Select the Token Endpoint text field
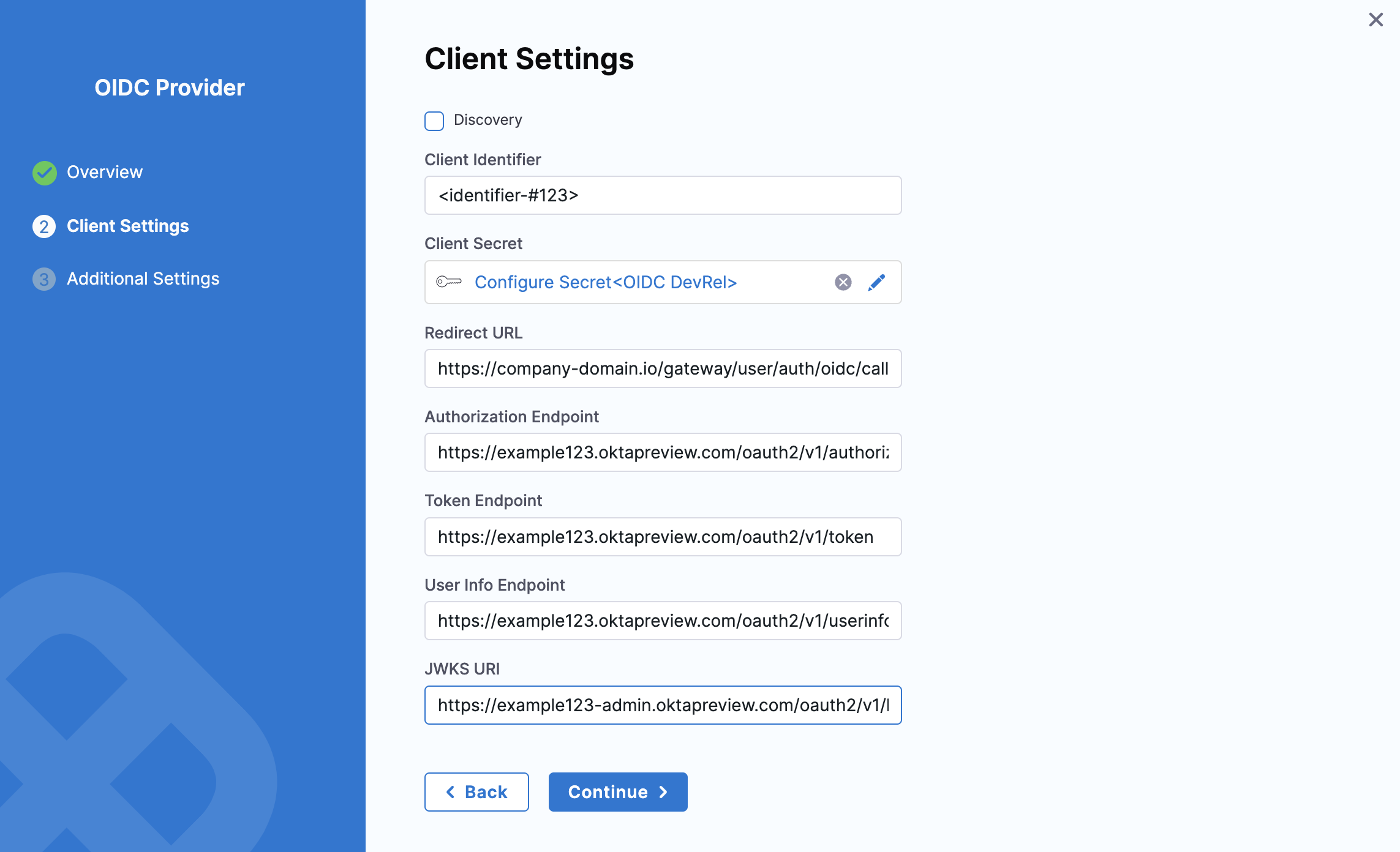Viewport: 1400px width, 852px height. (663, 537)
